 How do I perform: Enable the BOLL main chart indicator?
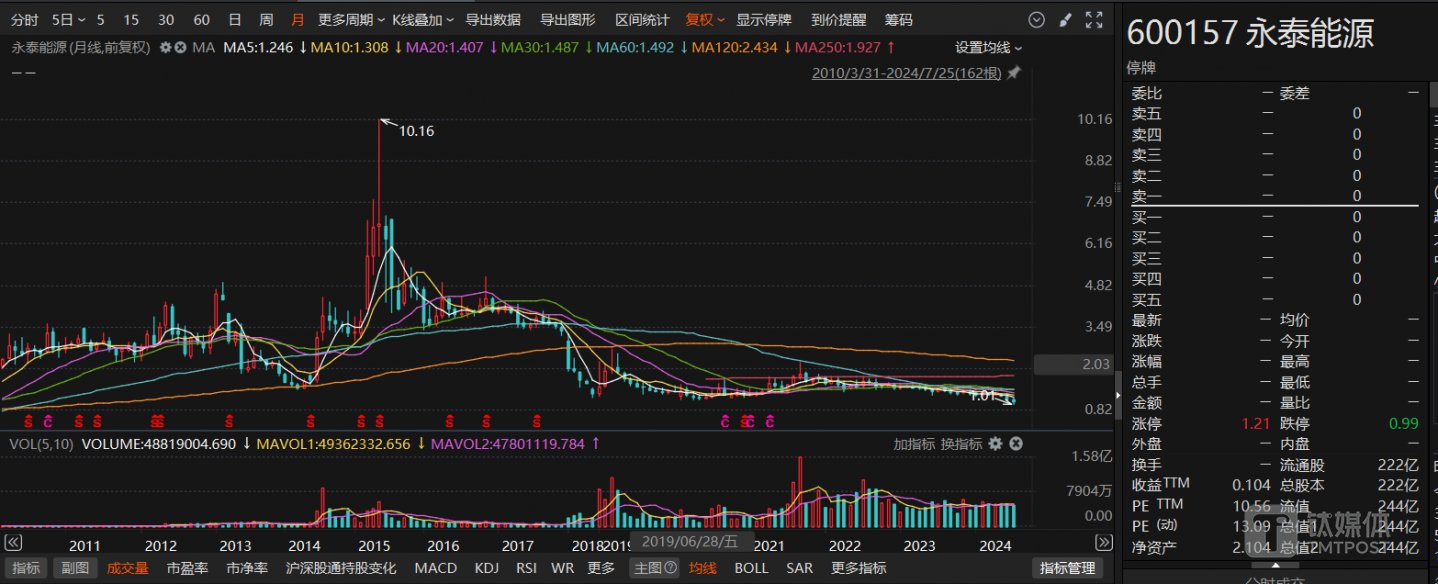(752, 568)
